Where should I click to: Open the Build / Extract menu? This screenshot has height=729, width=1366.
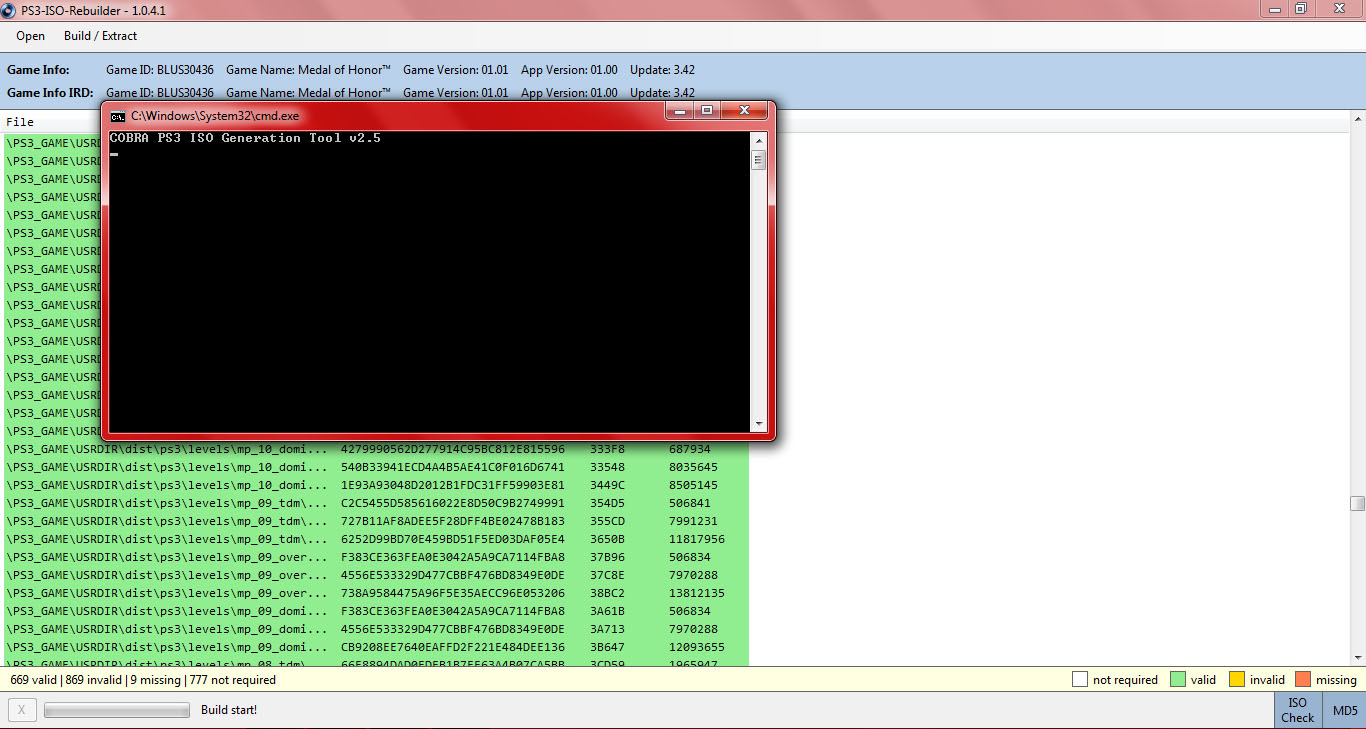tap(100, 36)
